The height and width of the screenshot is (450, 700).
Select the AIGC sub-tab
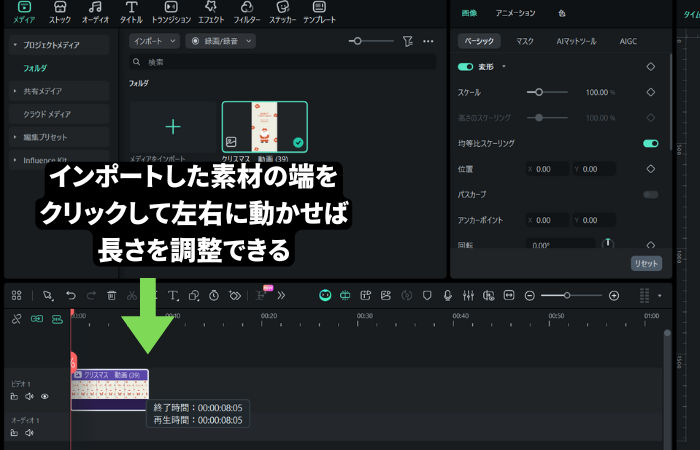[628, 41]
